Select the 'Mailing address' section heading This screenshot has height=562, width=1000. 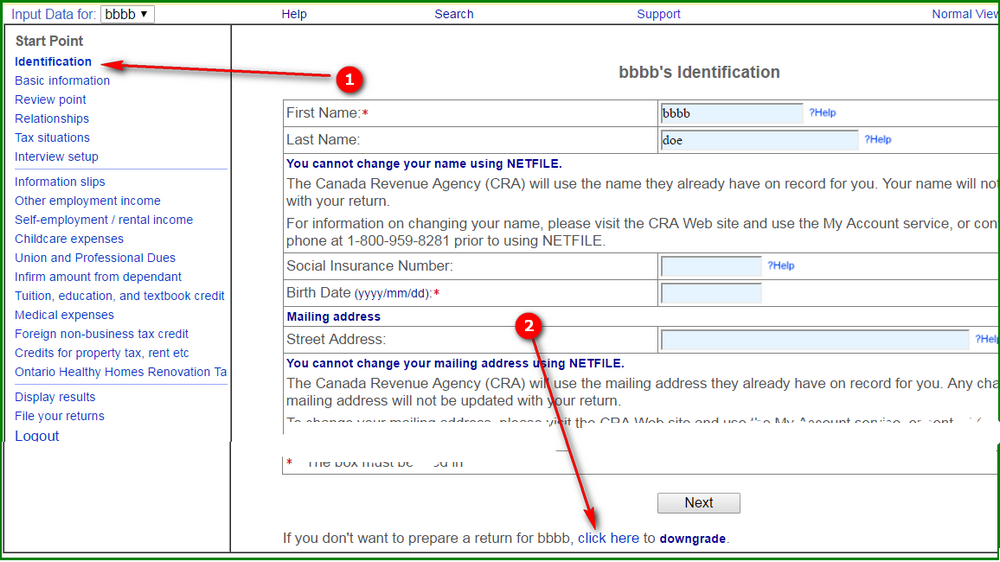tap(334, 317)
